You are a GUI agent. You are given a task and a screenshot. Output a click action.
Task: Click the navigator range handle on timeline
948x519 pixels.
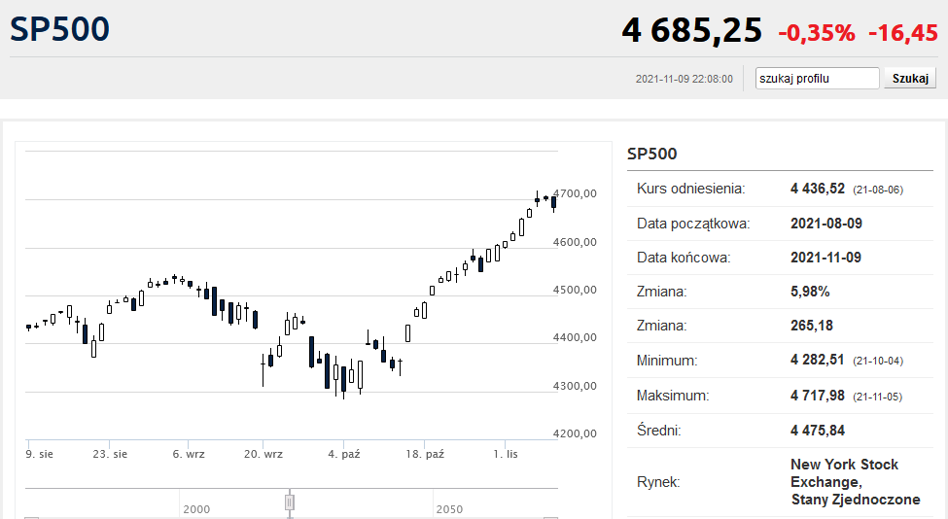[x=290, y=503]
